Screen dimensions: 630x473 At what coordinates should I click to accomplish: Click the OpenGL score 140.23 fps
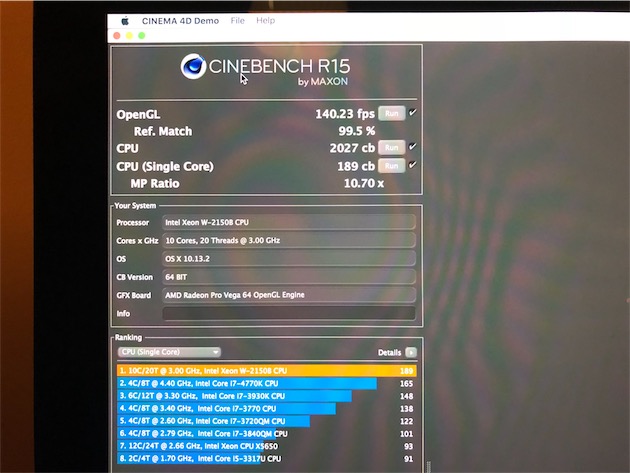click(345, 114)
